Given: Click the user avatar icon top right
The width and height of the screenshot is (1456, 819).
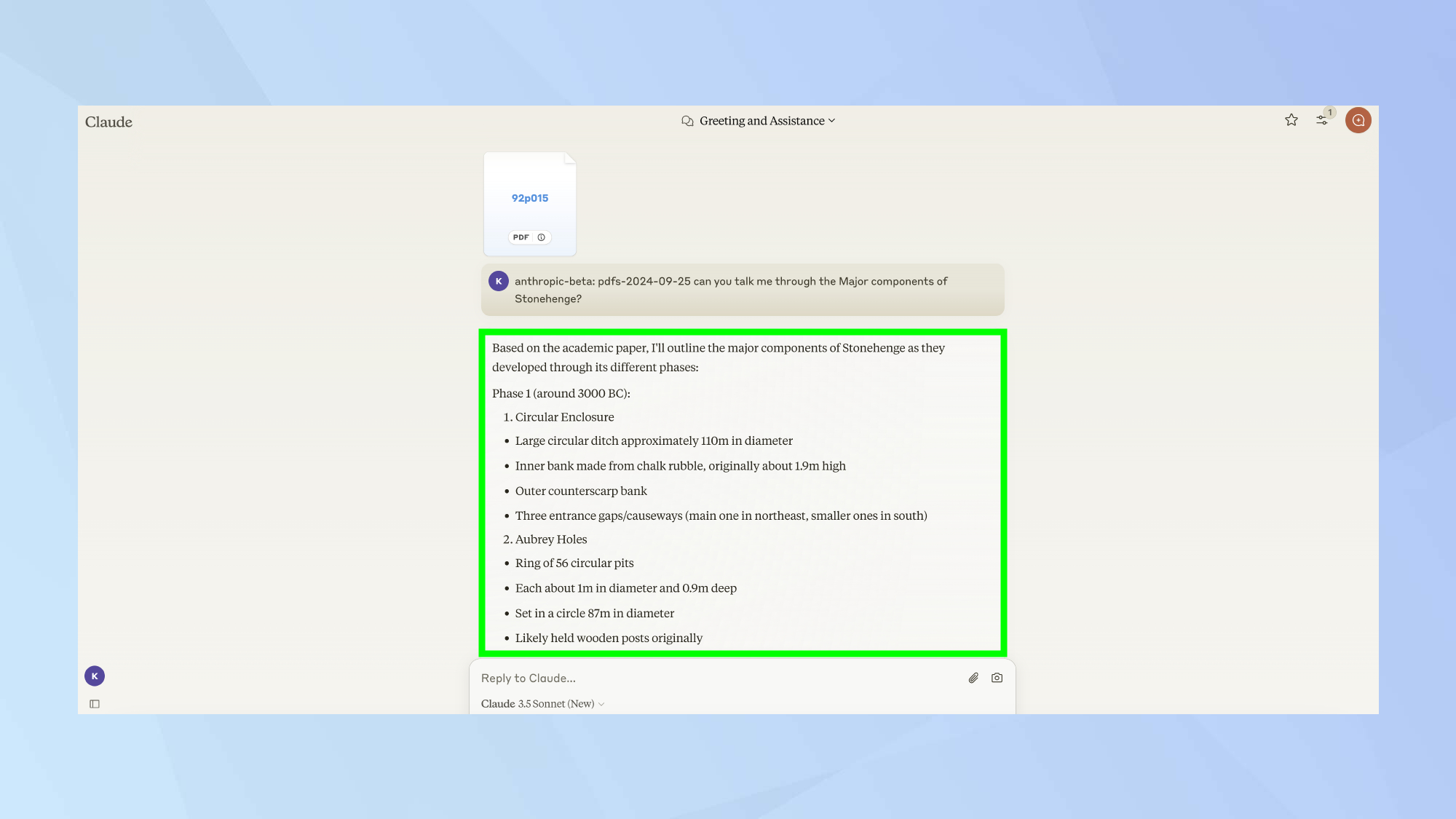Looking at the screenshot, I should click(1358, 120).
